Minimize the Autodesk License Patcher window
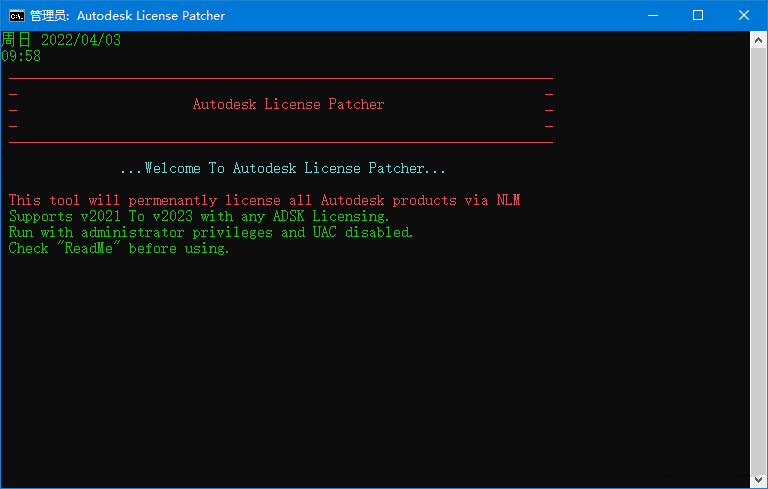This screenshot has height=489, width=768. coord(652,15)
